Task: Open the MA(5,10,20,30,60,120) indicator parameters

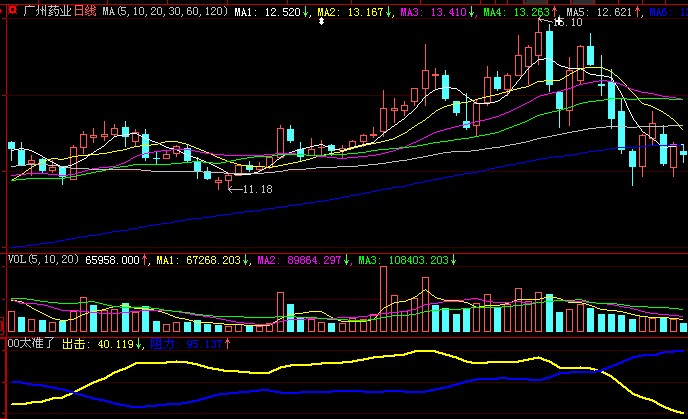Action: coord(165,11)
